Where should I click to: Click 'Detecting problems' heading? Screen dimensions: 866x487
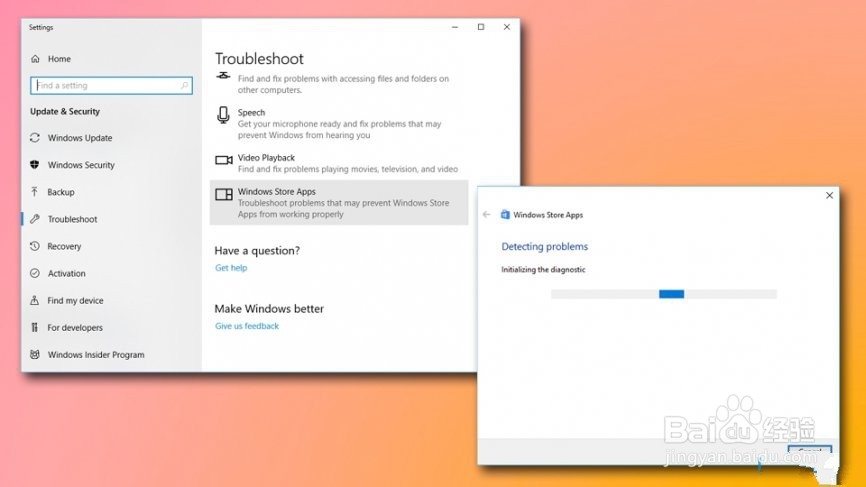[x=544, y=246]
